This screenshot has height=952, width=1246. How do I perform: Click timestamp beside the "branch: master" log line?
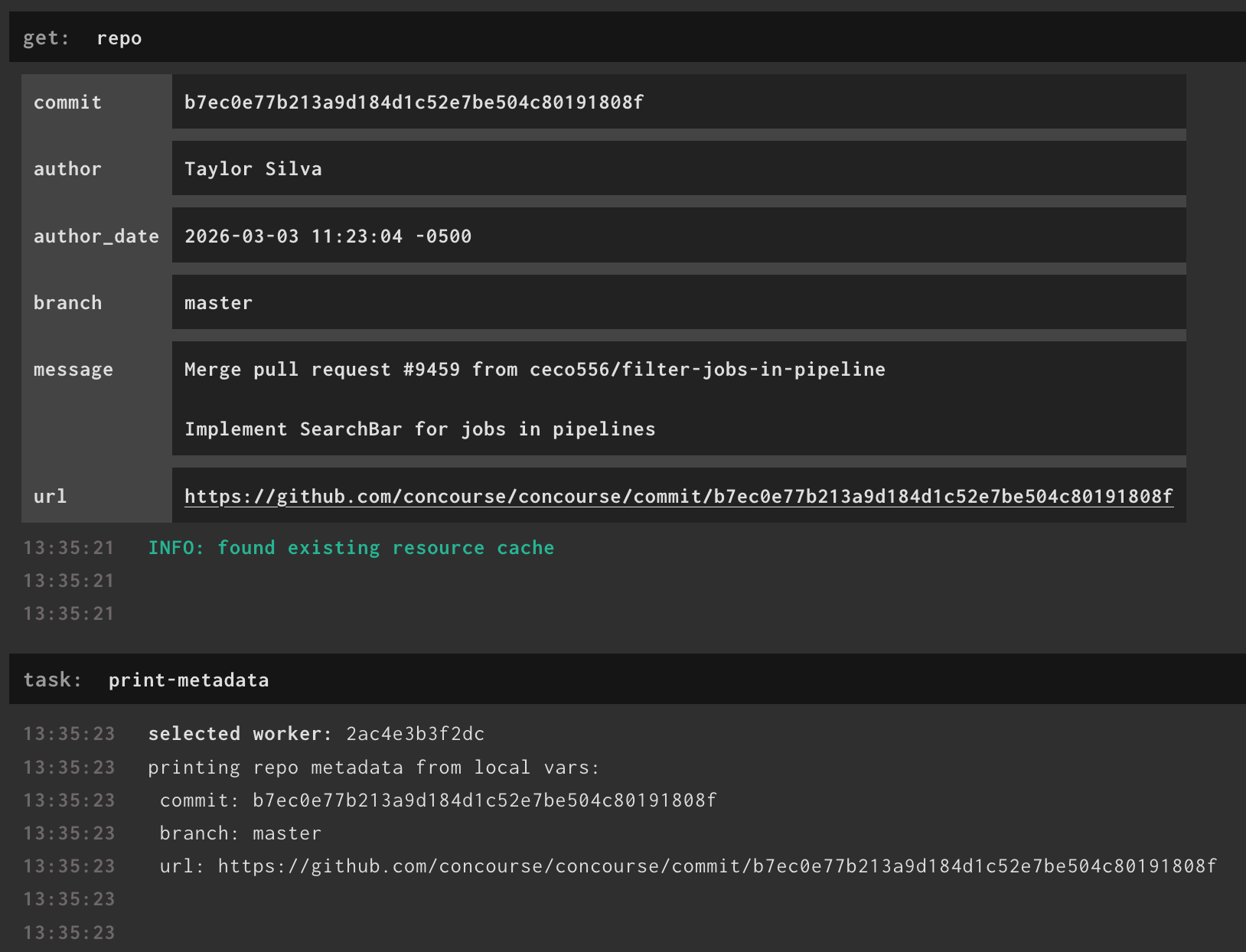(x=69, y=833)
